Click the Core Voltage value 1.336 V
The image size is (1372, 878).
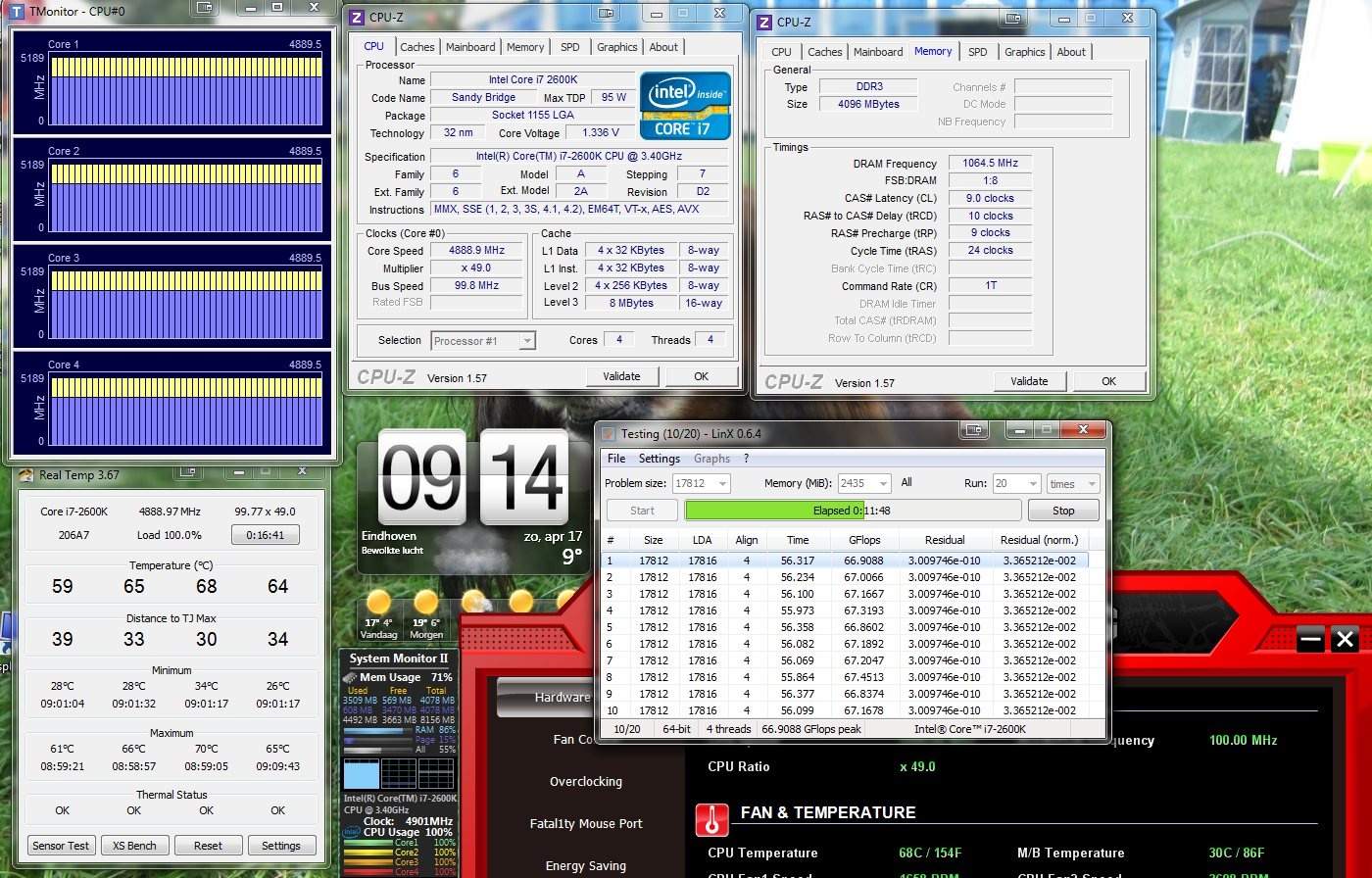(600, 132)
